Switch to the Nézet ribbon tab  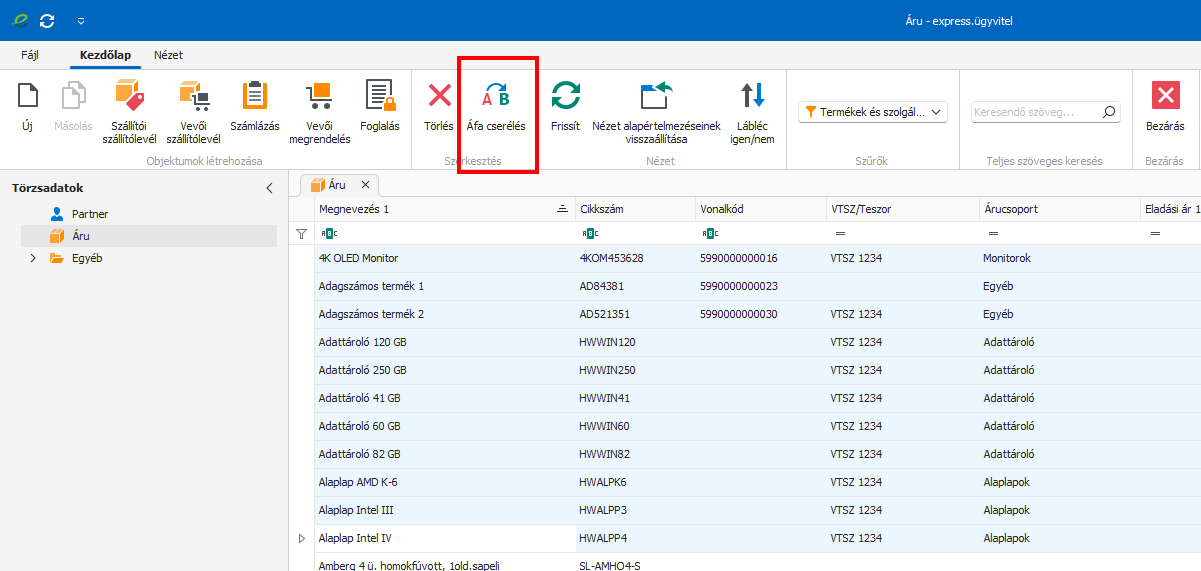(168, 55)
